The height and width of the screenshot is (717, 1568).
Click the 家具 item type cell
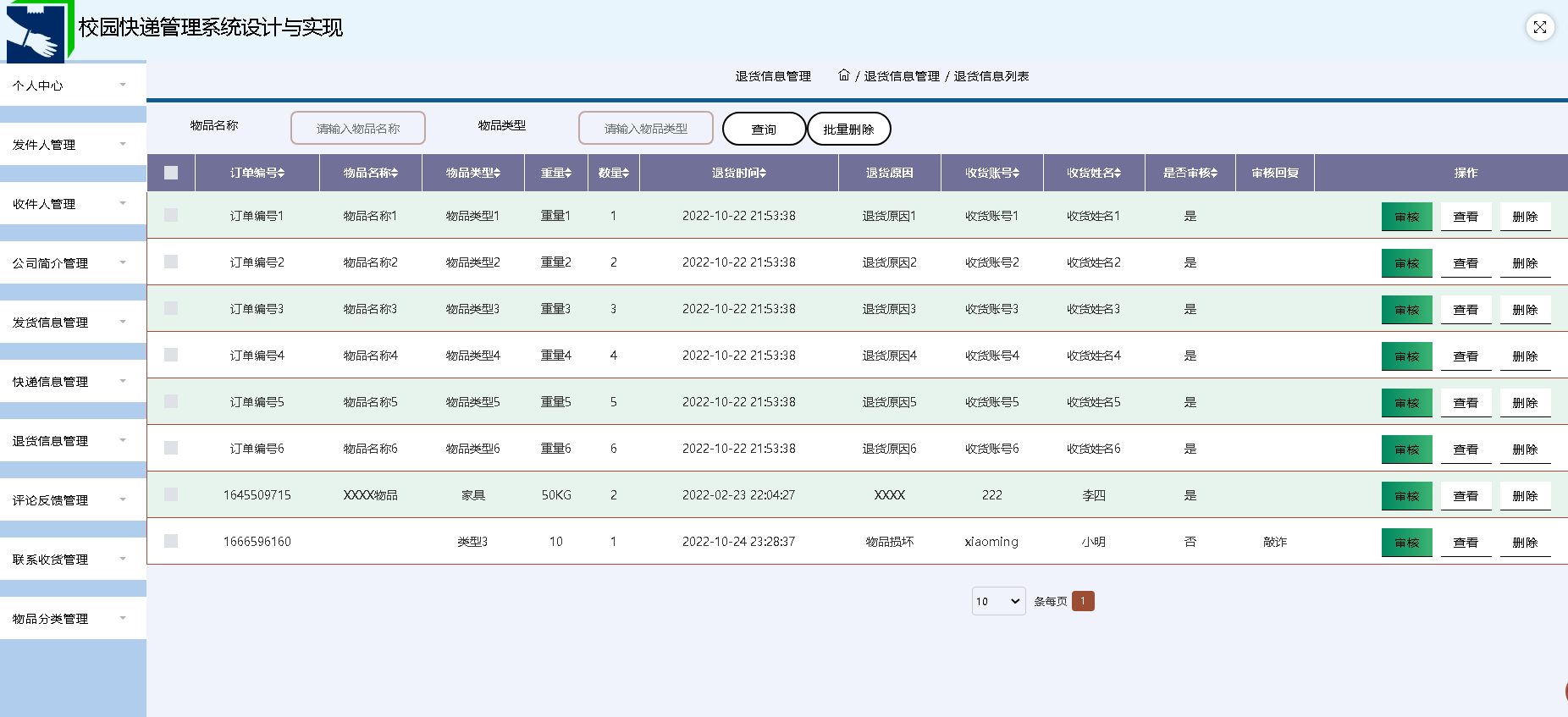pos(473,495)
